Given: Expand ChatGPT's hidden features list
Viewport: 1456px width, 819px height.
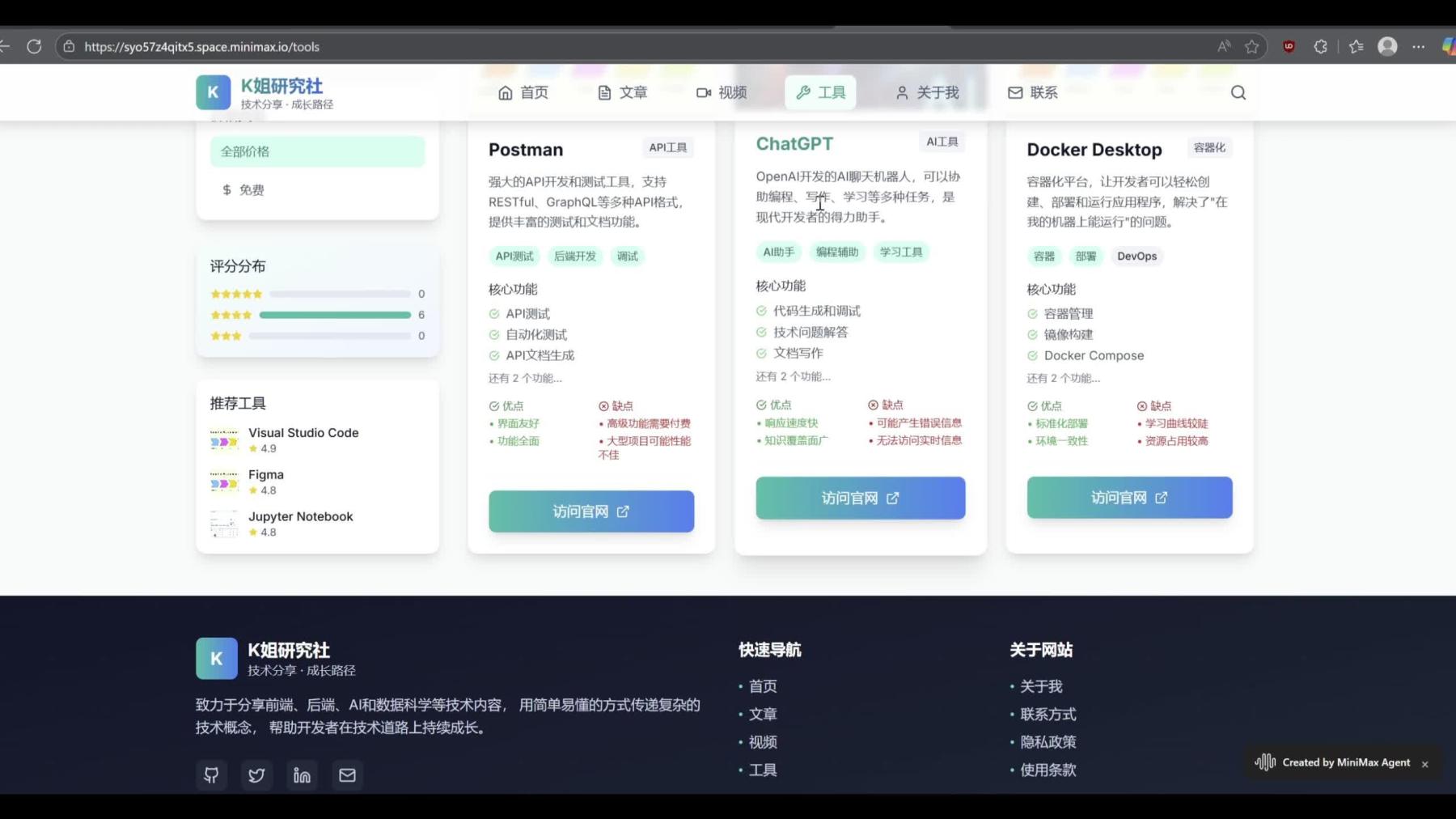Looking at the screenshot, I should tap(793, 376).
